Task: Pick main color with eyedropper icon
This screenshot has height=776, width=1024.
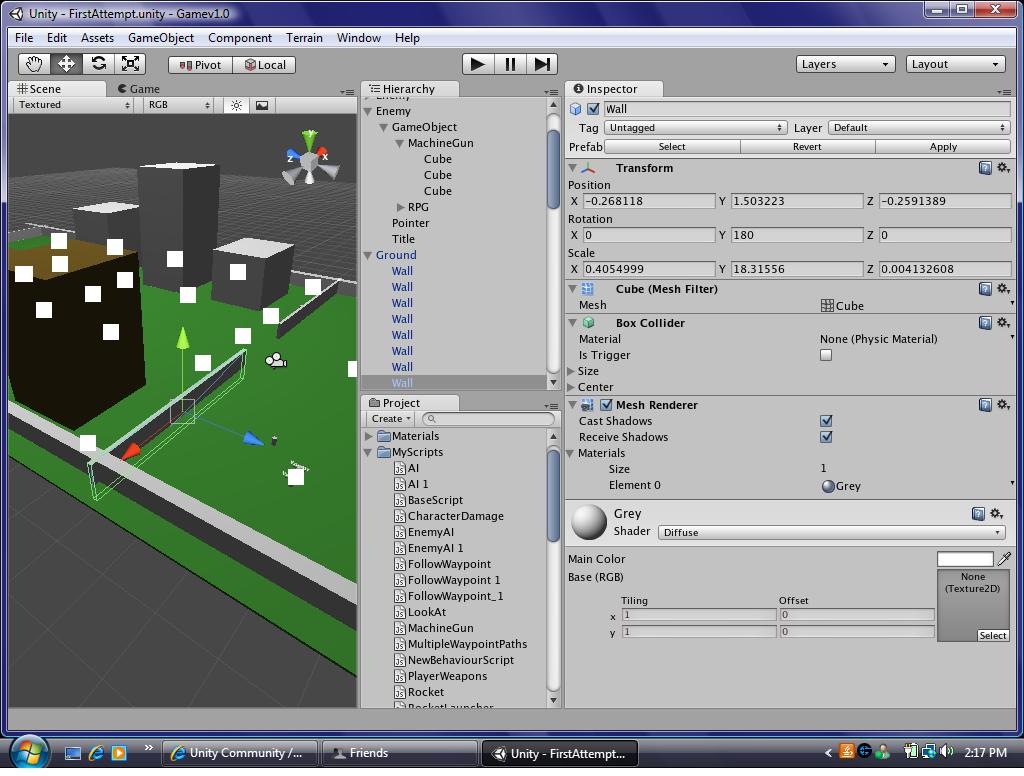Action: pos(1004,559)
